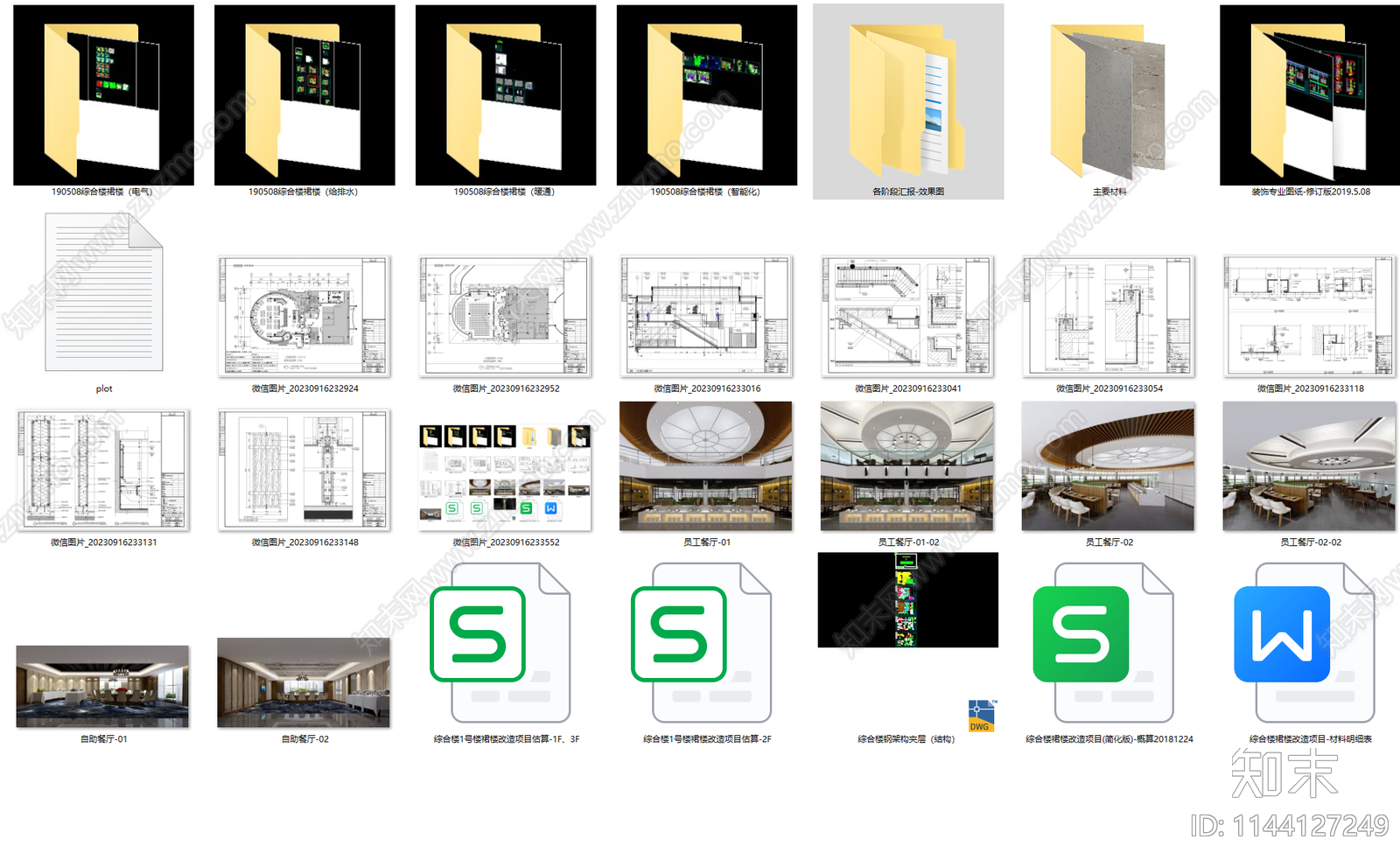Viewport: 1400px width, 860px height.
Task: Select thumbnail 微信图片_20230916233016
Action: tap(707, 317)
